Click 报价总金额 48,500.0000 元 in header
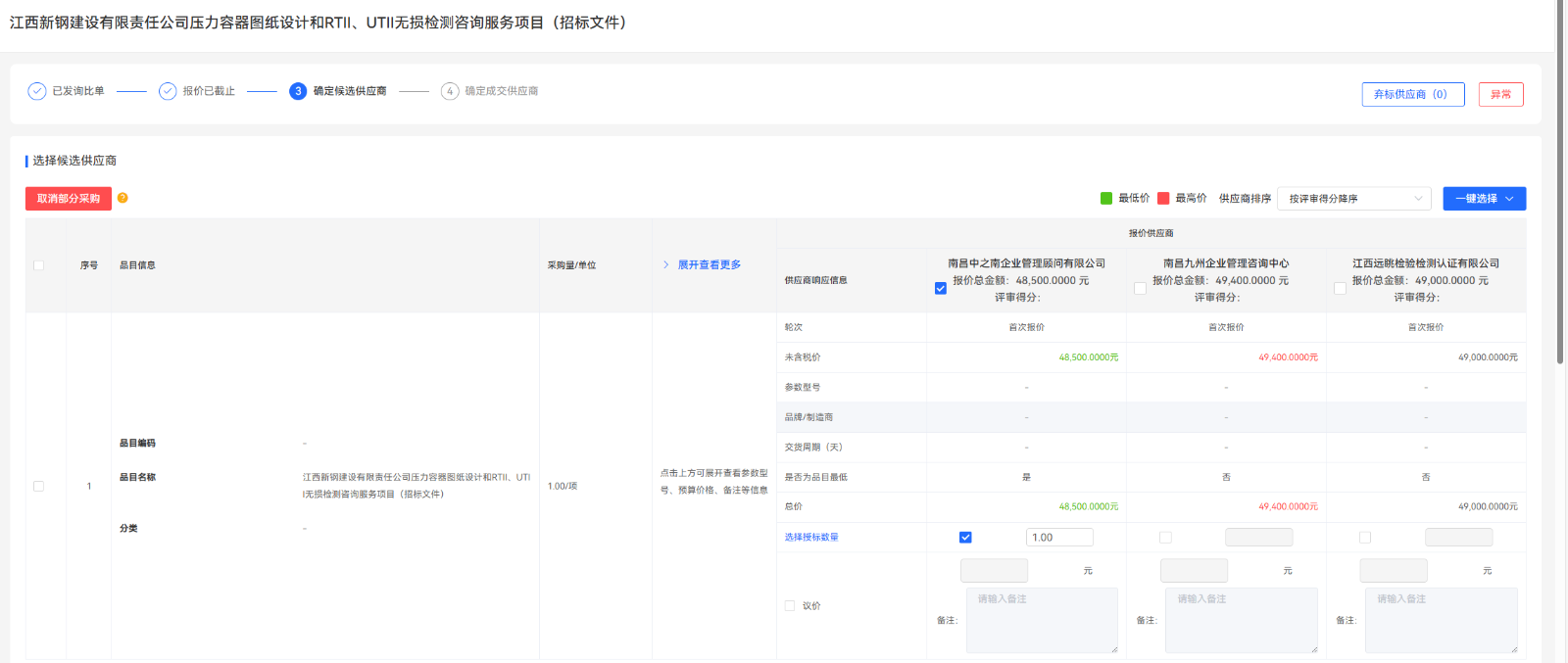 point(1020,280)
